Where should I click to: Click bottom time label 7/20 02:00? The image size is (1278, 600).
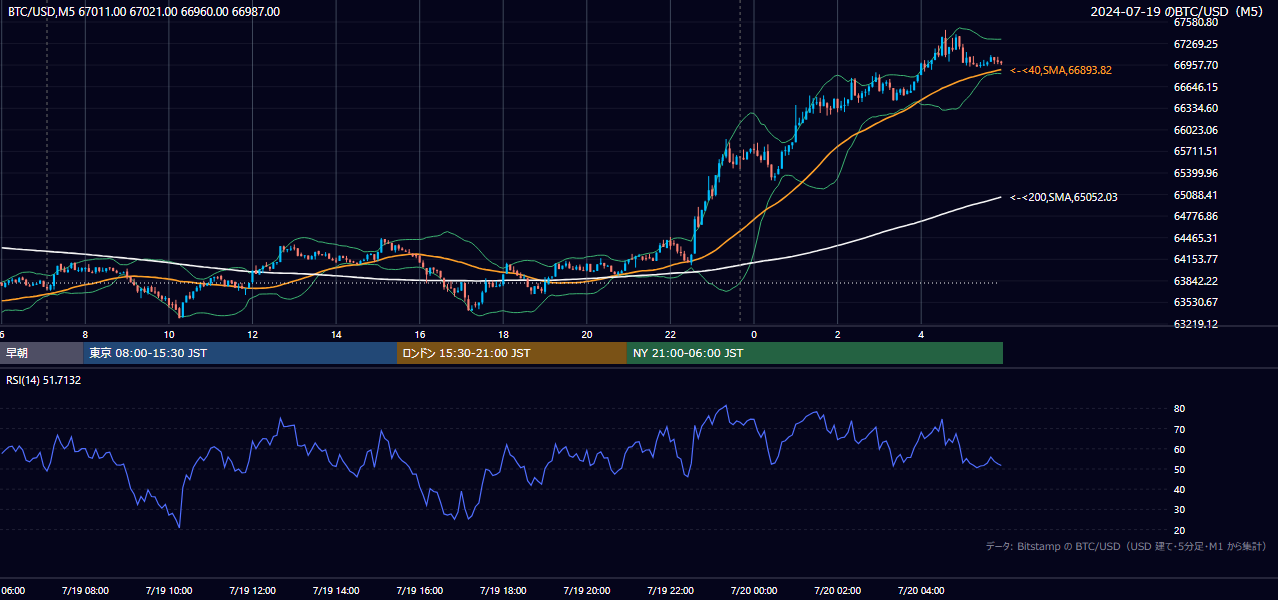[x=837, y=591]
